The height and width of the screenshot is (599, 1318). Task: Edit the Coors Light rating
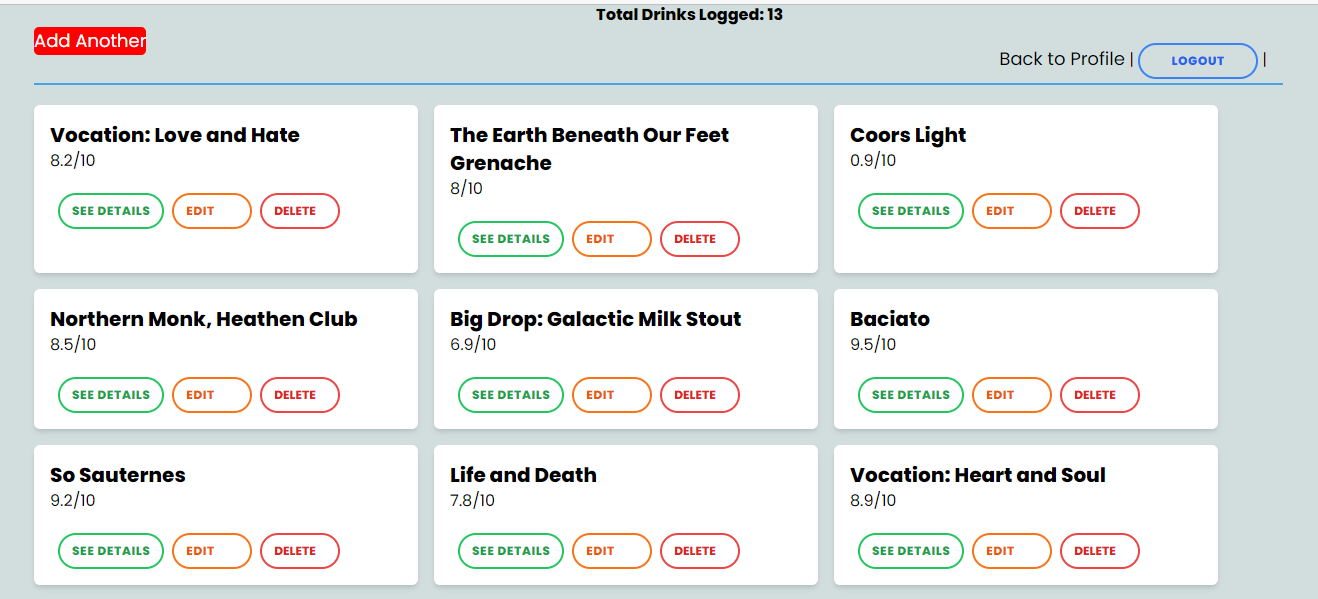1011,210
